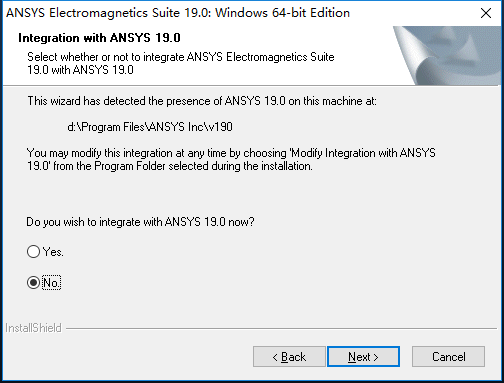Image resolution: width=504 pixels, height=383 pixels.
Task: Click the InstallShield branding label
Action: 33,328
